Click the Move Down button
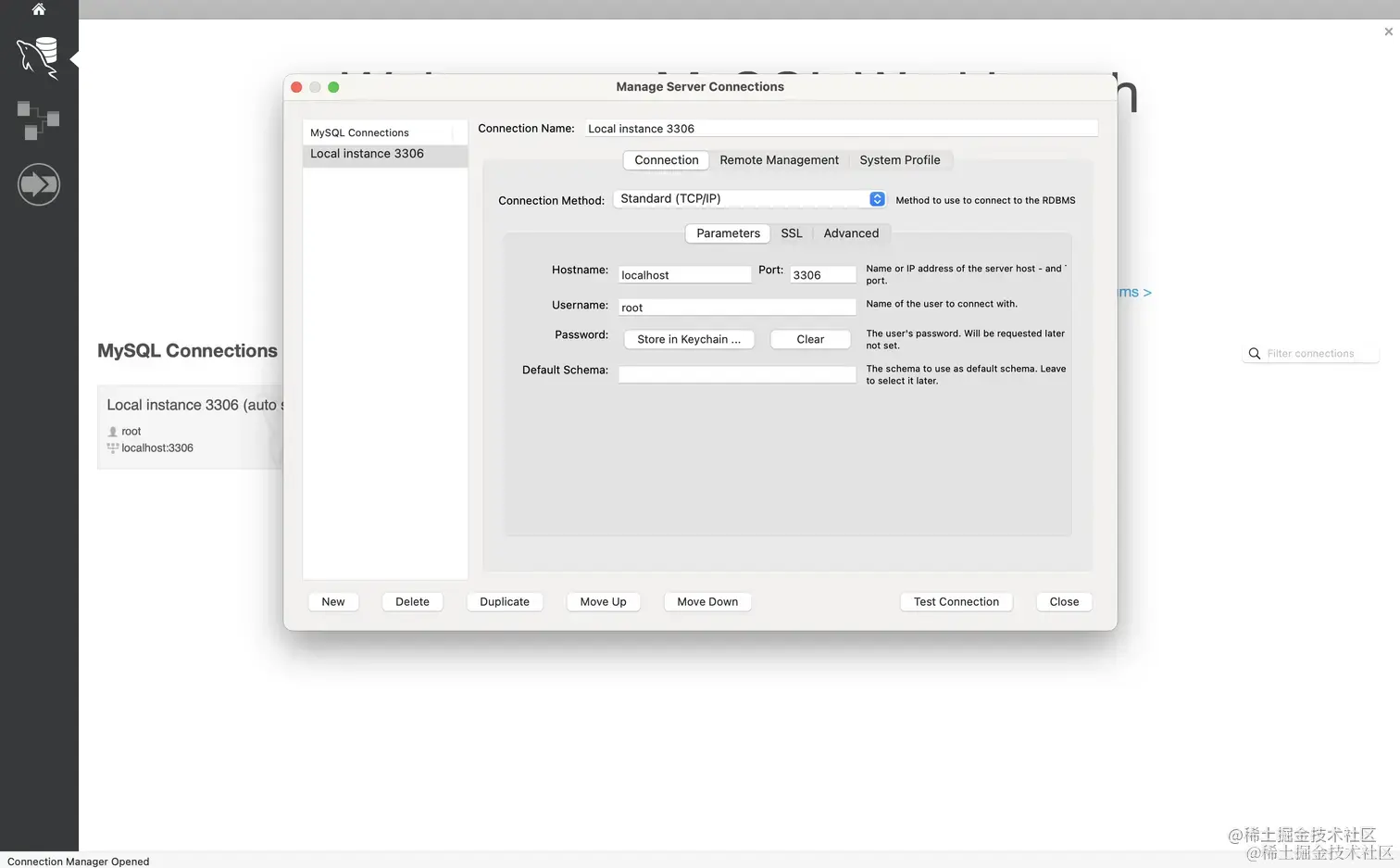 pyautogui.click(x=707, y=602)
